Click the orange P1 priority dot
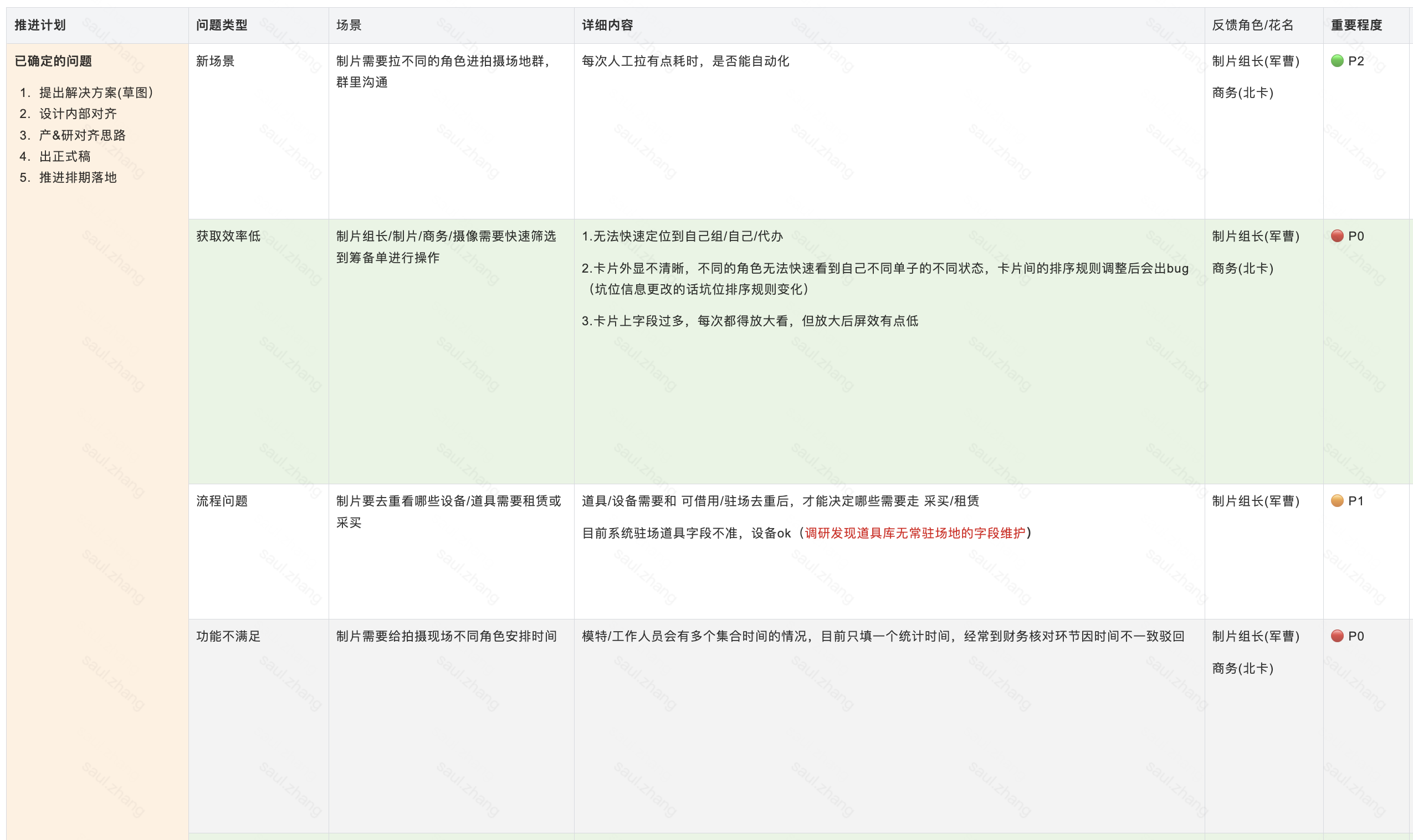 1337,501
